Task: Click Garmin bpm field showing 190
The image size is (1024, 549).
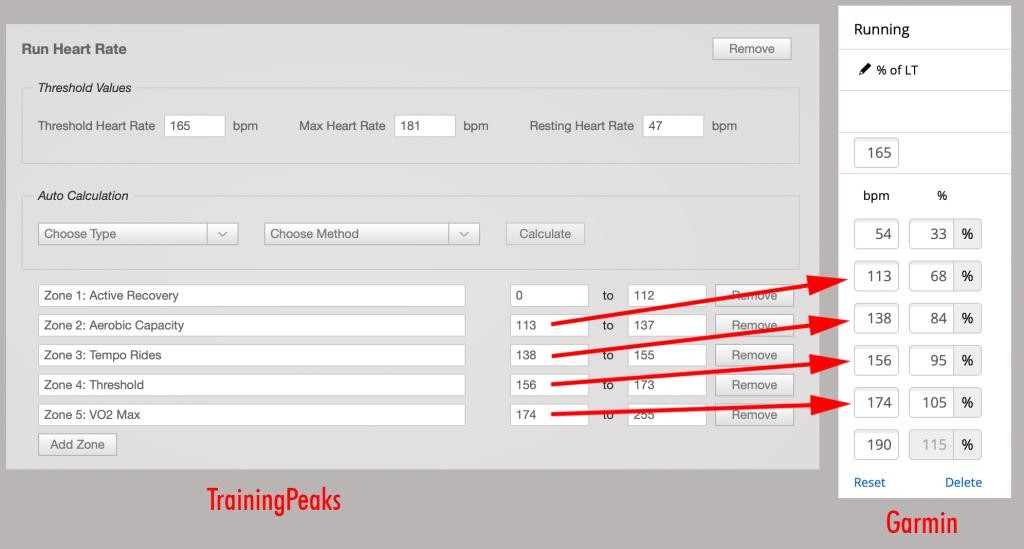Action: (x=876, y=445)
